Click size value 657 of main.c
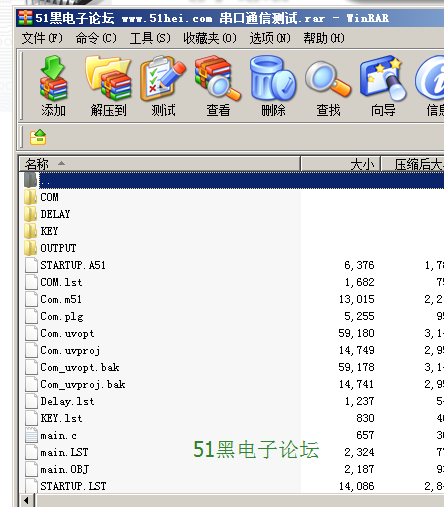 365,435
